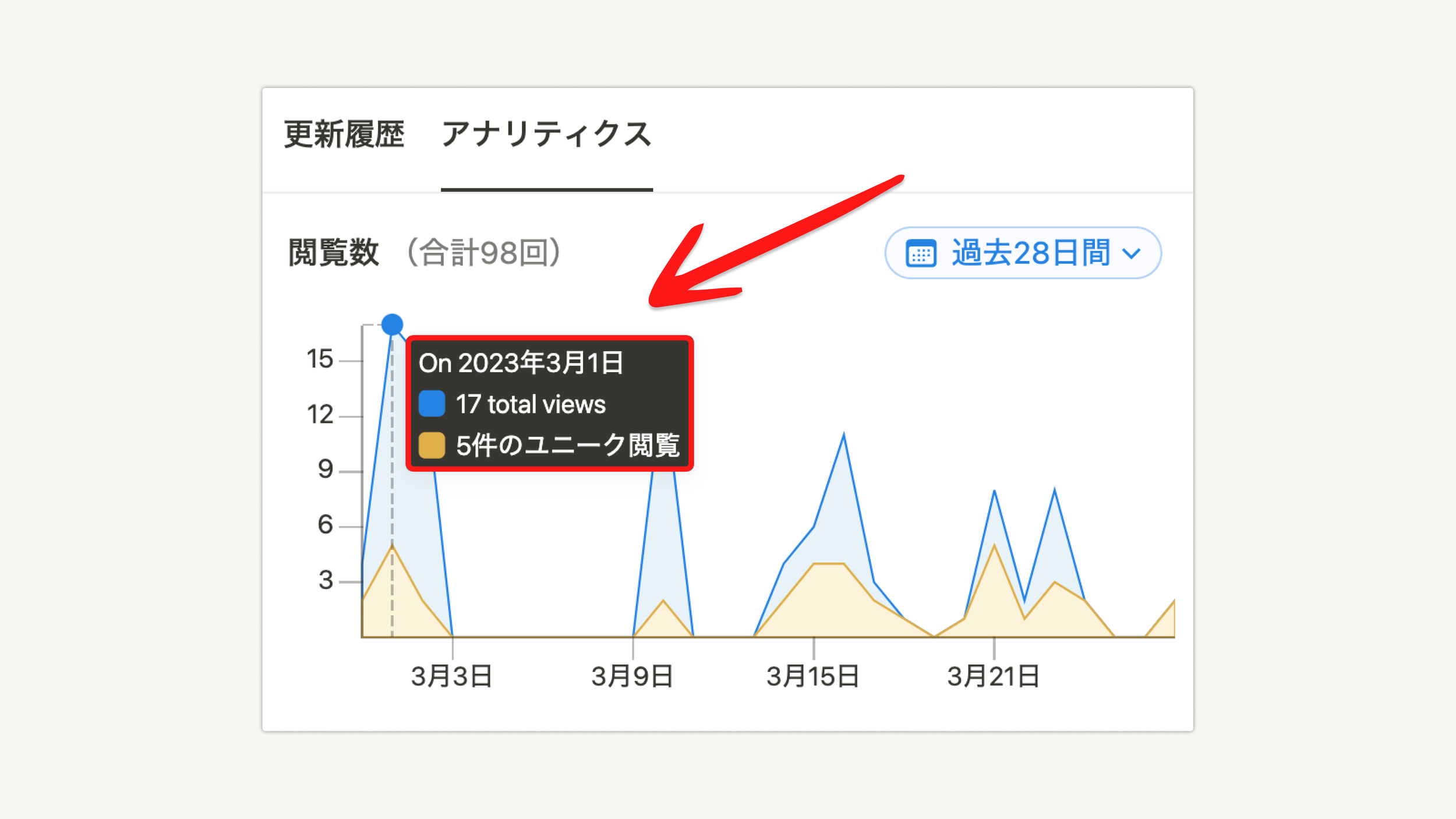
Task: Select the アナリティクス tab
Action: (x=546, y=135)
